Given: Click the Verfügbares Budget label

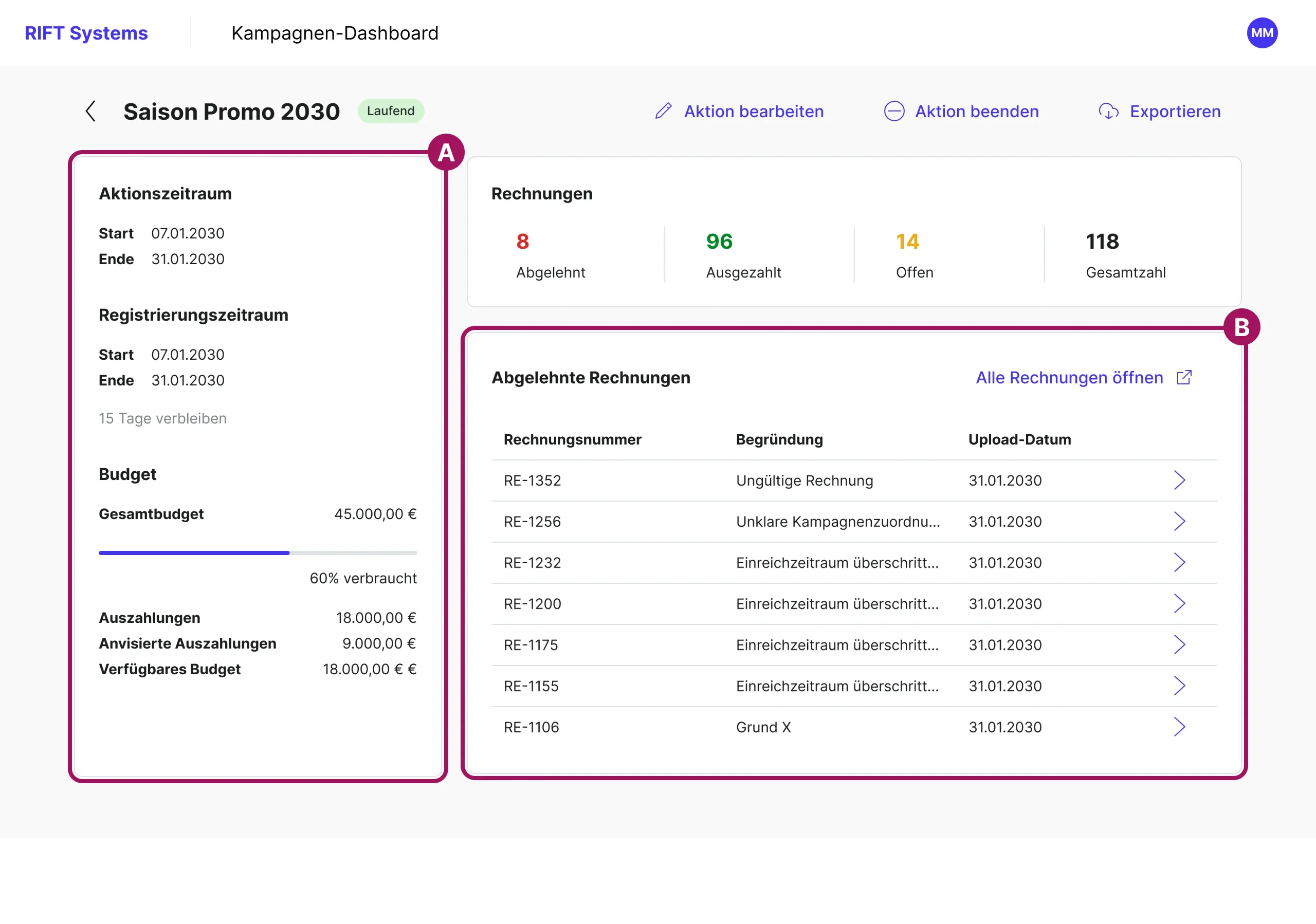Looking at the screenshot, I should 170,669.
